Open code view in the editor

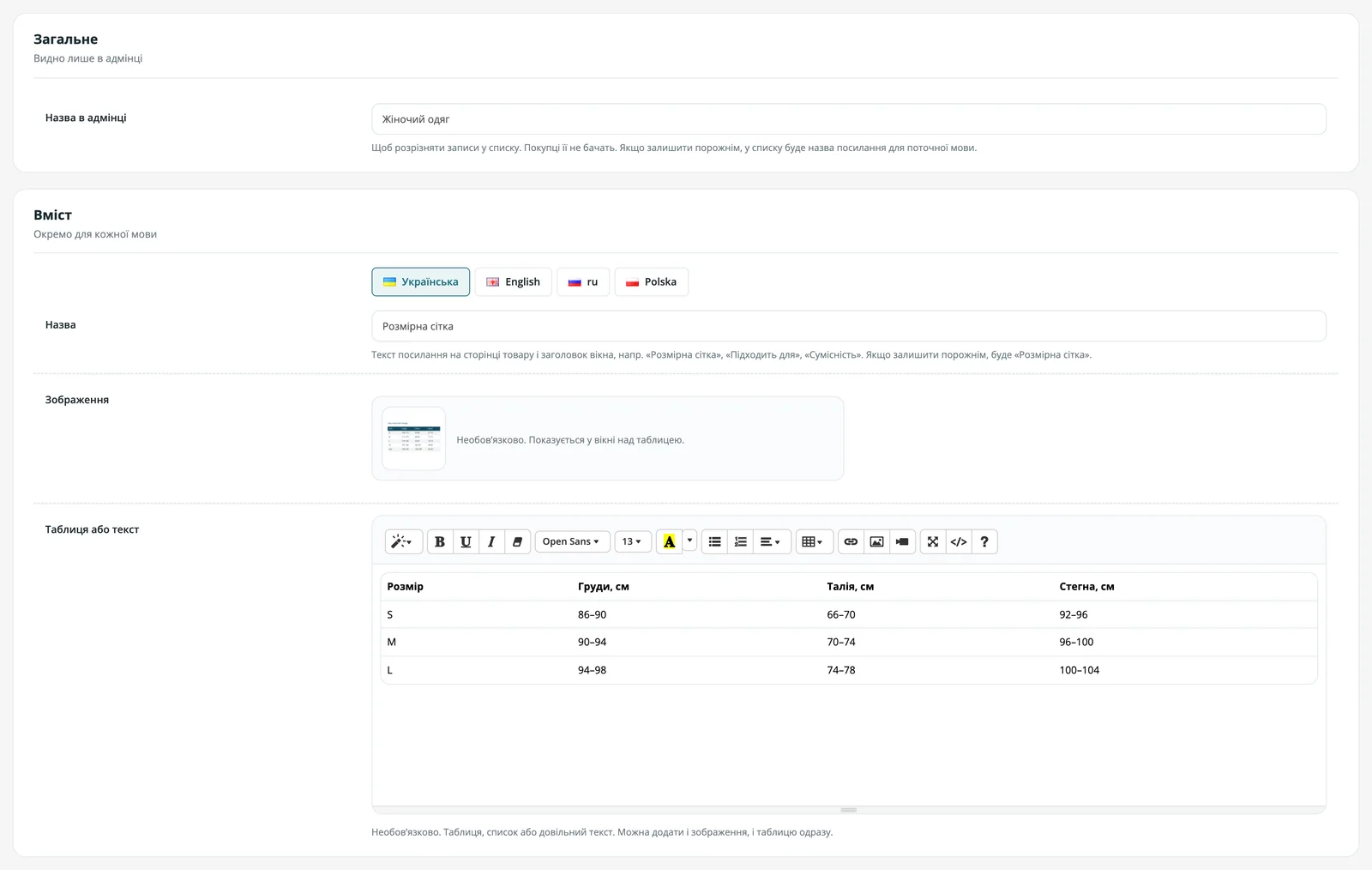(x=959, y=541)
